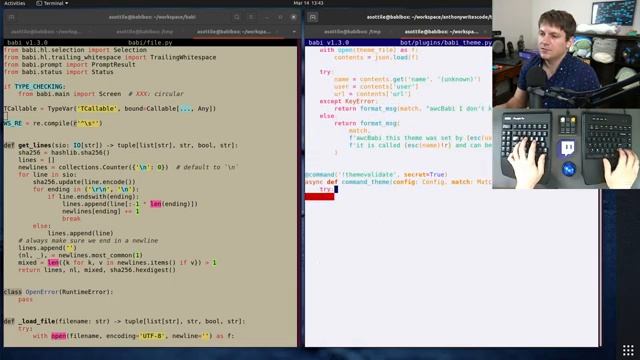The image size is (640, 360).
Task: Click 'class OpenError(RuntimeError):' line
Action: (58, 292)
